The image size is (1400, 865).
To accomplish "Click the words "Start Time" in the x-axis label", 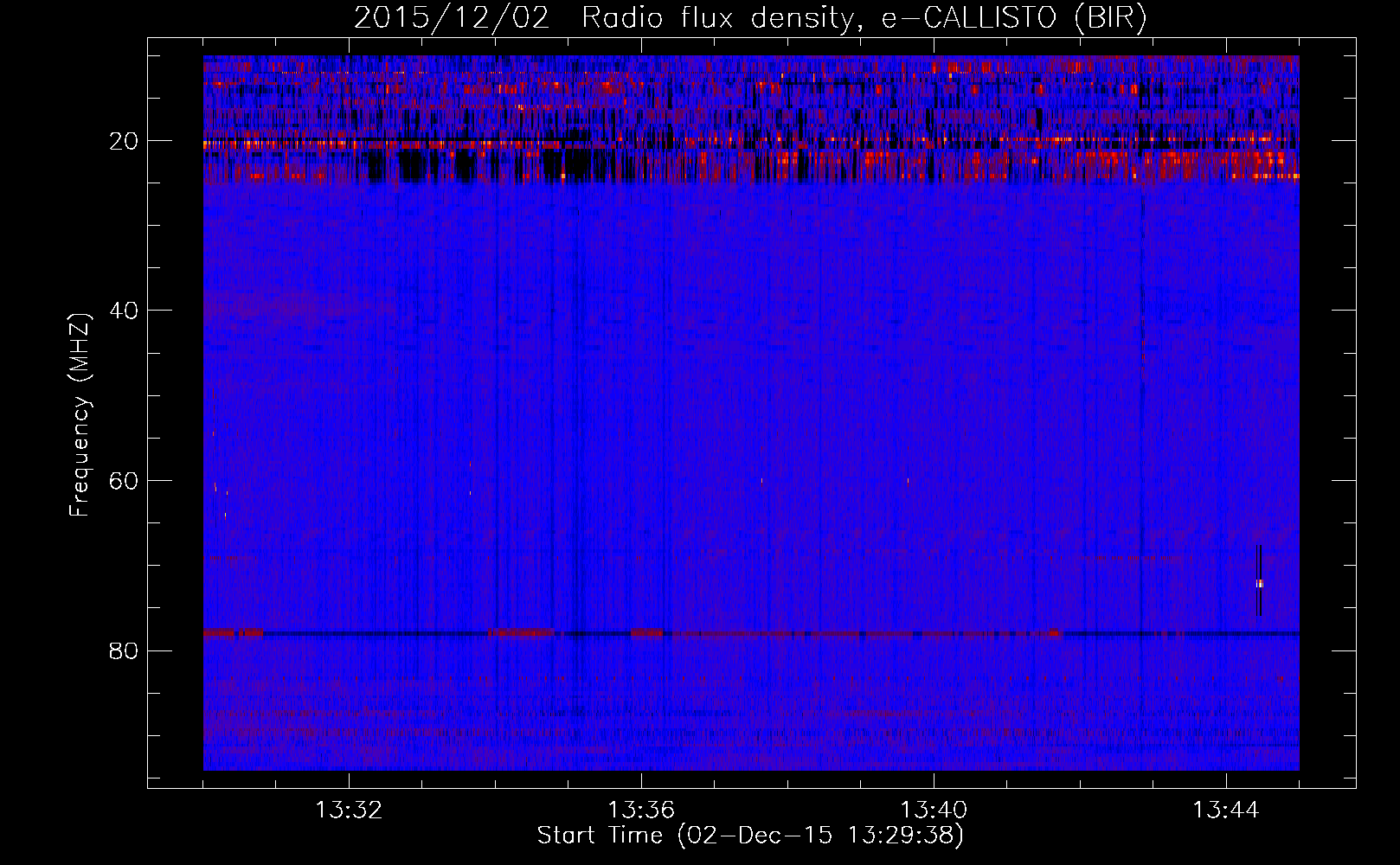I will pos(600,836).
